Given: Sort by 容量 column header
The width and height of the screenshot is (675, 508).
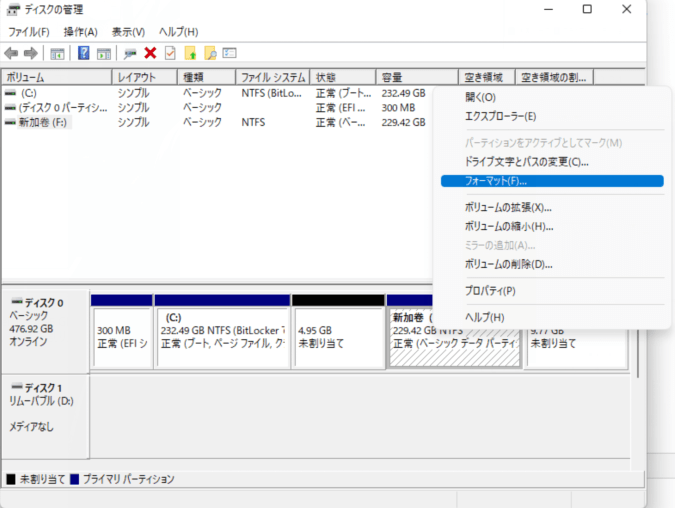Looking at the screenshot, I should pos(417,77).
